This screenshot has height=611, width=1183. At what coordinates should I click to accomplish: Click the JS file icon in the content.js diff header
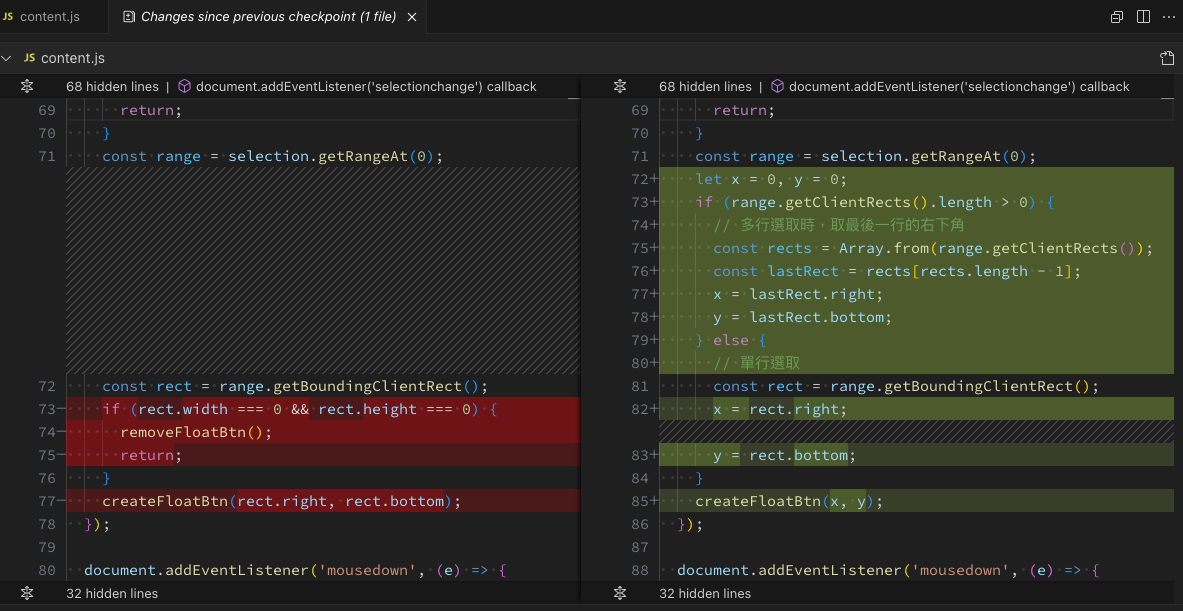pos(30,58)
